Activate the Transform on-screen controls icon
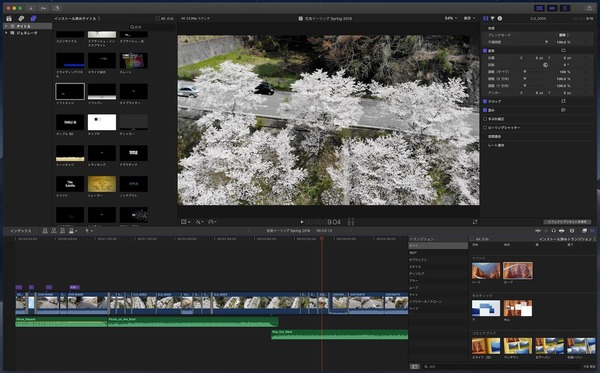The width and height of the screenshot is (600, 373). tap(563, 50)
